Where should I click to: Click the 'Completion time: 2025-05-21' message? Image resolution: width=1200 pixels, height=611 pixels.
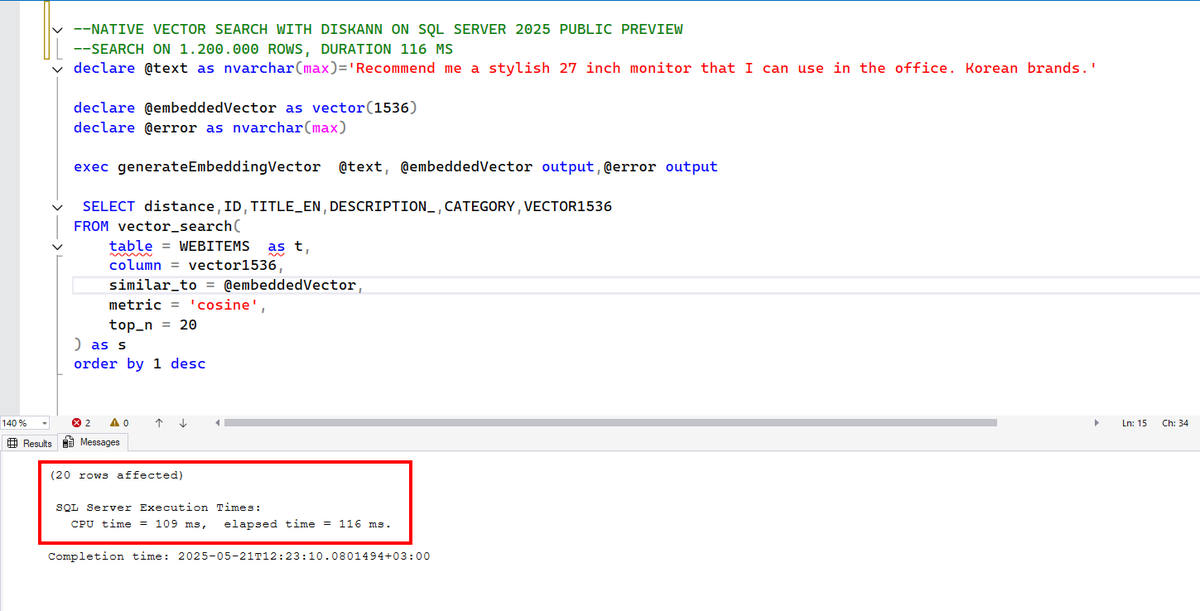click(239, 556)
